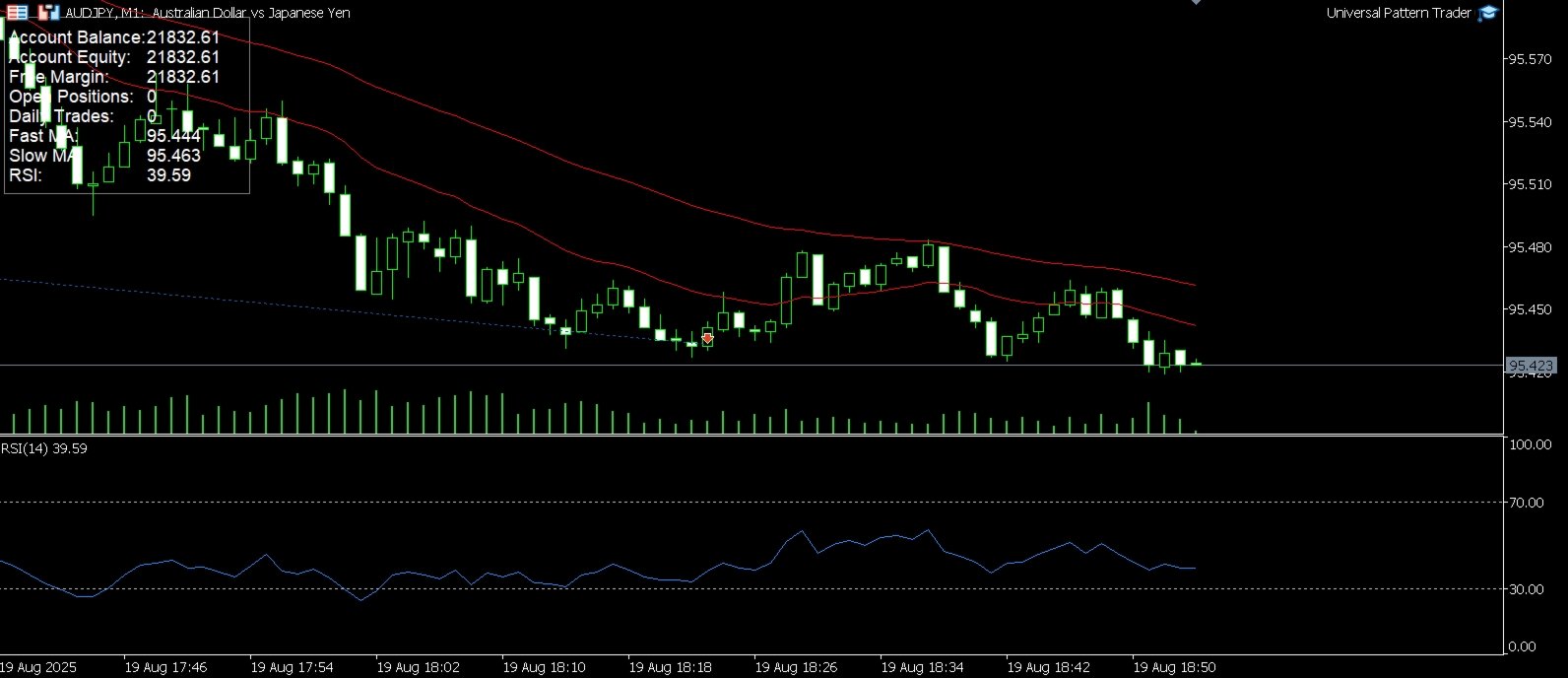1568x678 pixels.
Task: Click the 95.570 price scale label
Action: pos(1531,59)
